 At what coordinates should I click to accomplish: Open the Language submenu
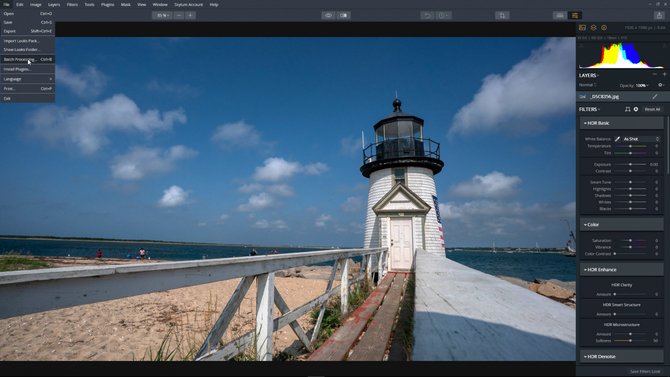click(27, 79)
